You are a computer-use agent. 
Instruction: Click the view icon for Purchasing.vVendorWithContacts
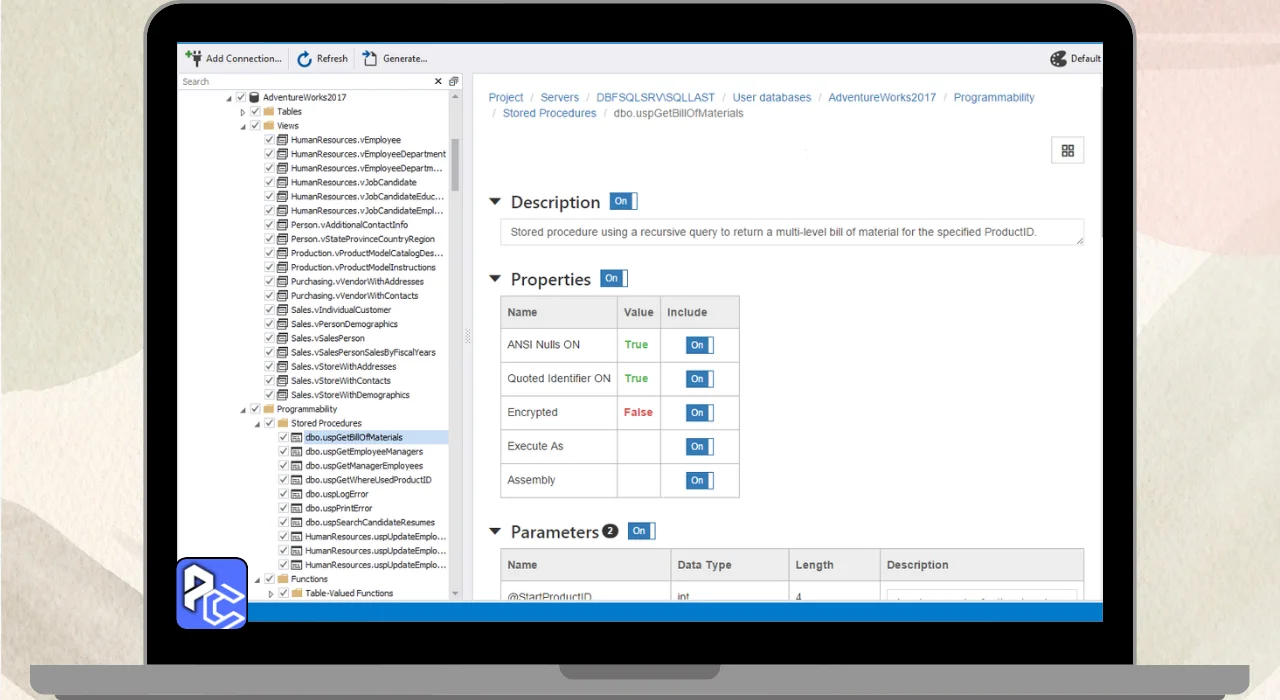pos(283,295)
